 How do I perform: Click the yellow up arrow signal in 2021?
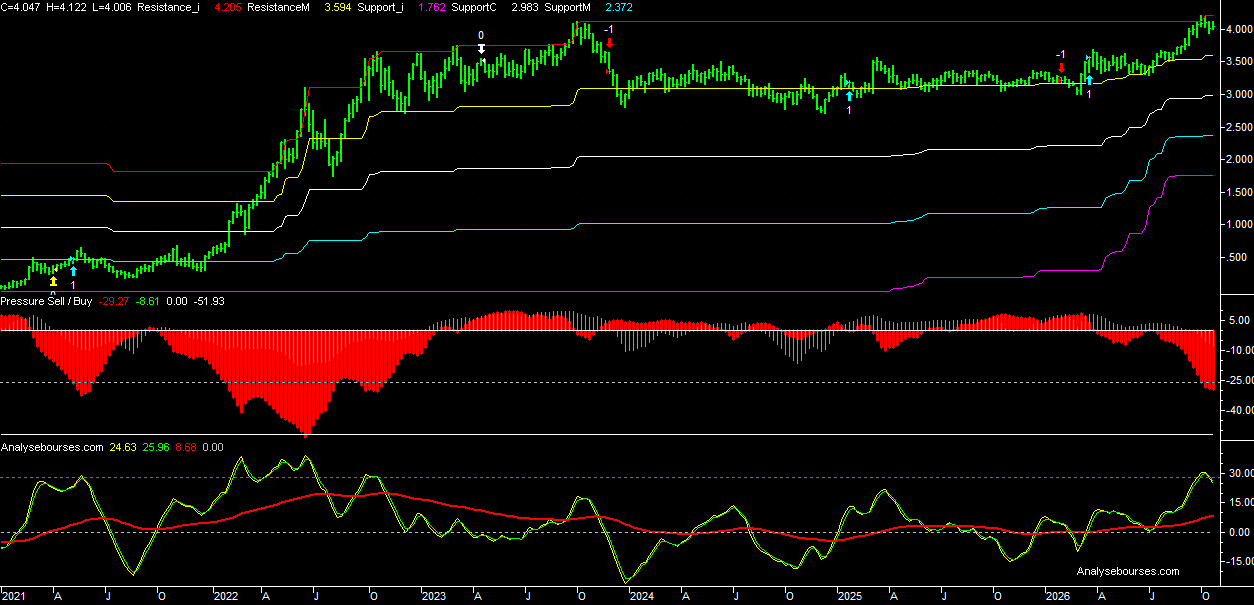click(53, 282)
